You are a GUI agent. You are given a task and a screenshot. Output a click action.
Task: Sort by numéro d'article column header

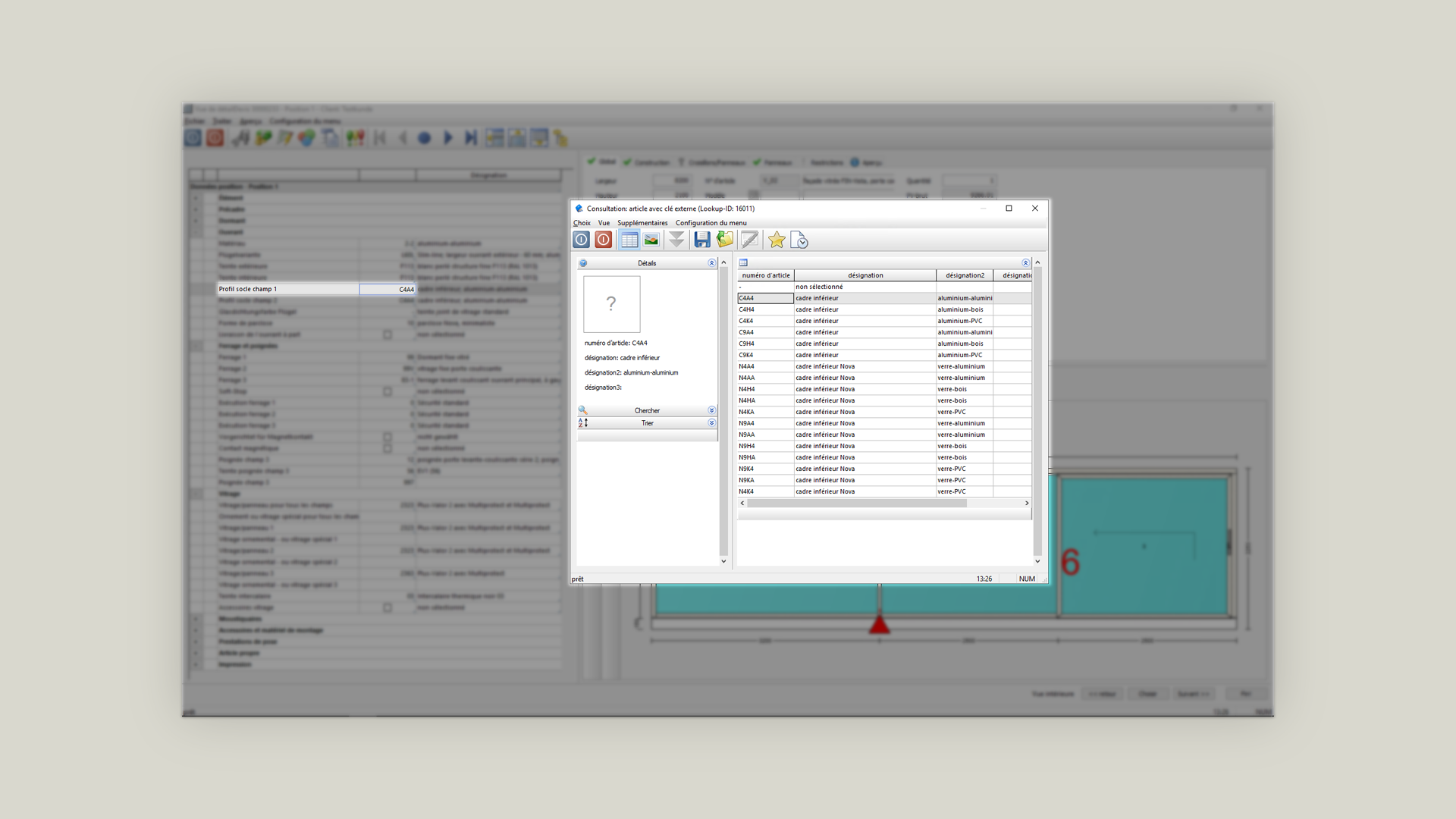[766, 275]
